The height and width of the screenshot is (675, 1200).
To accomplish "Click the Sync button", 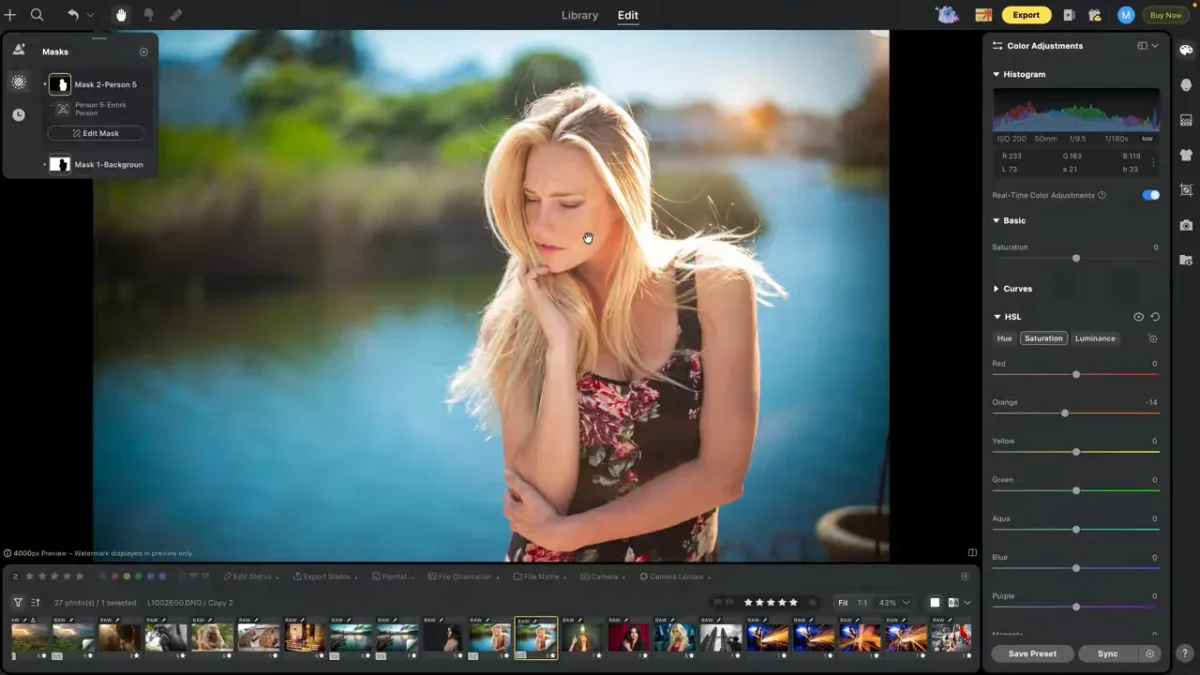I will 1108,653.
